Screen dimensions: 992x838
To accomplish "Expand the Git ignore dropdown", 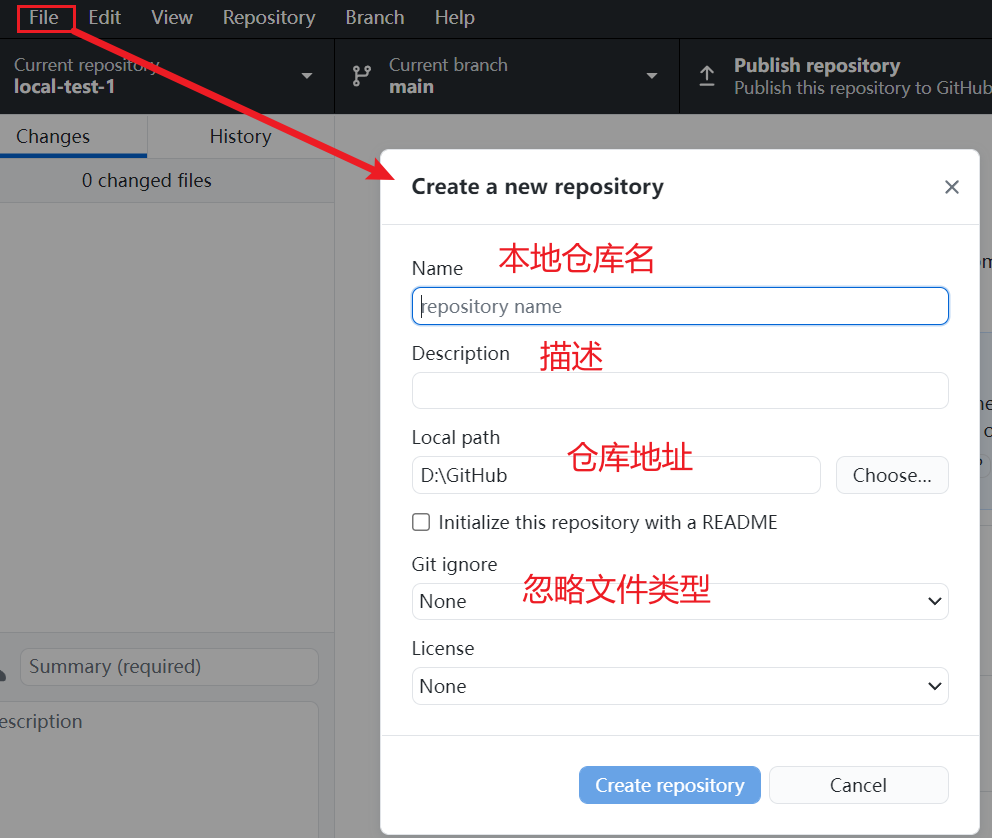I will (x=679, y=601).
